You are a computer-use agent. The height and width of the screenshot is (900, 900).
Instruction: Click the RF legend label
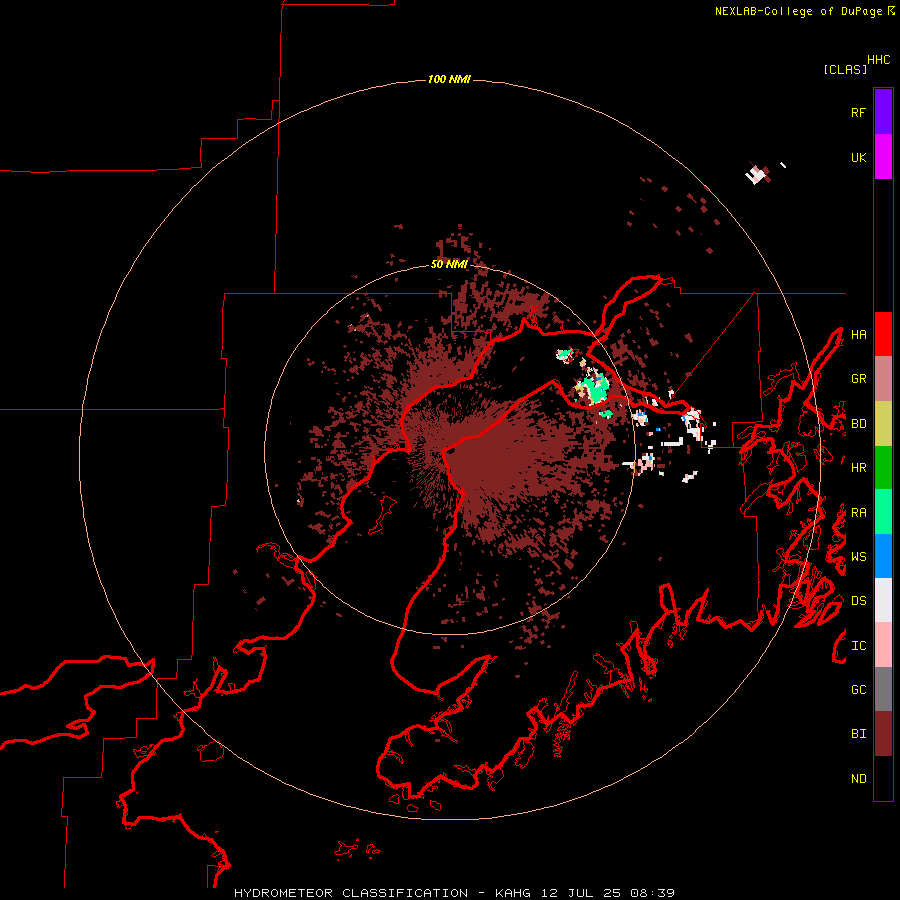[x=858, y=112]
